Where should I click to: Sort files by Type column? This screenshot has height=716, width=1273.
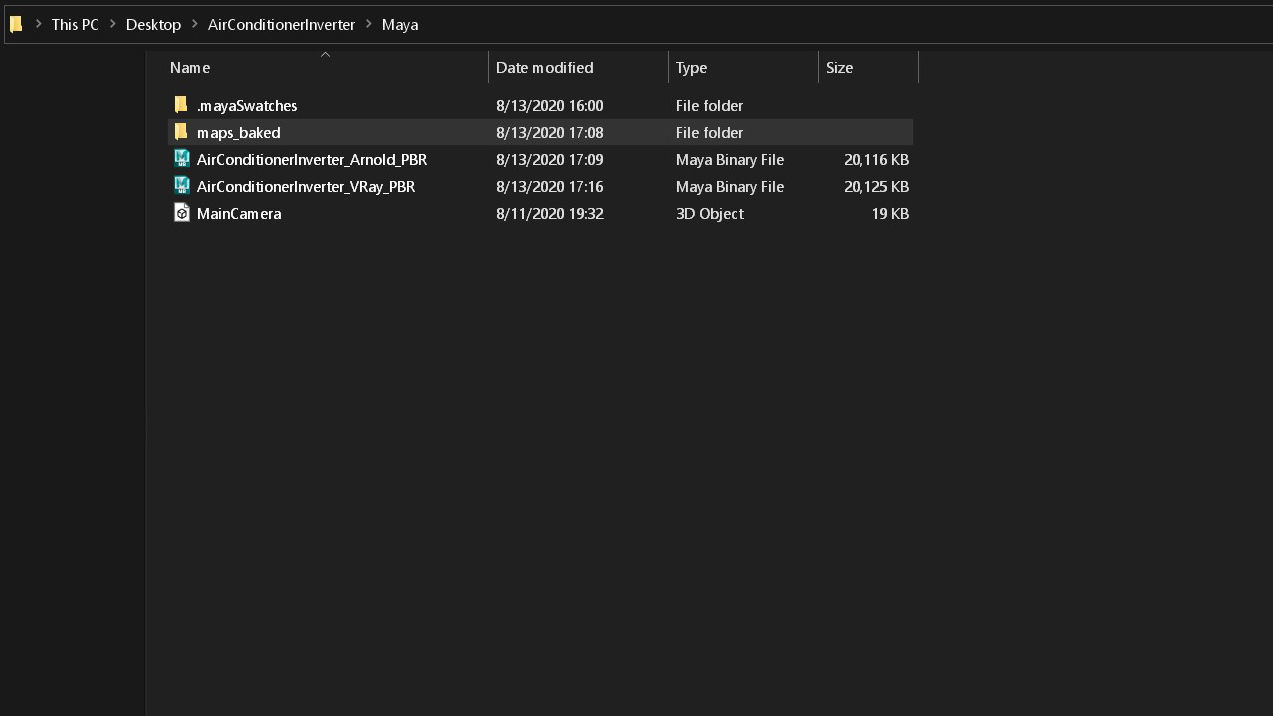pos(691,68)
